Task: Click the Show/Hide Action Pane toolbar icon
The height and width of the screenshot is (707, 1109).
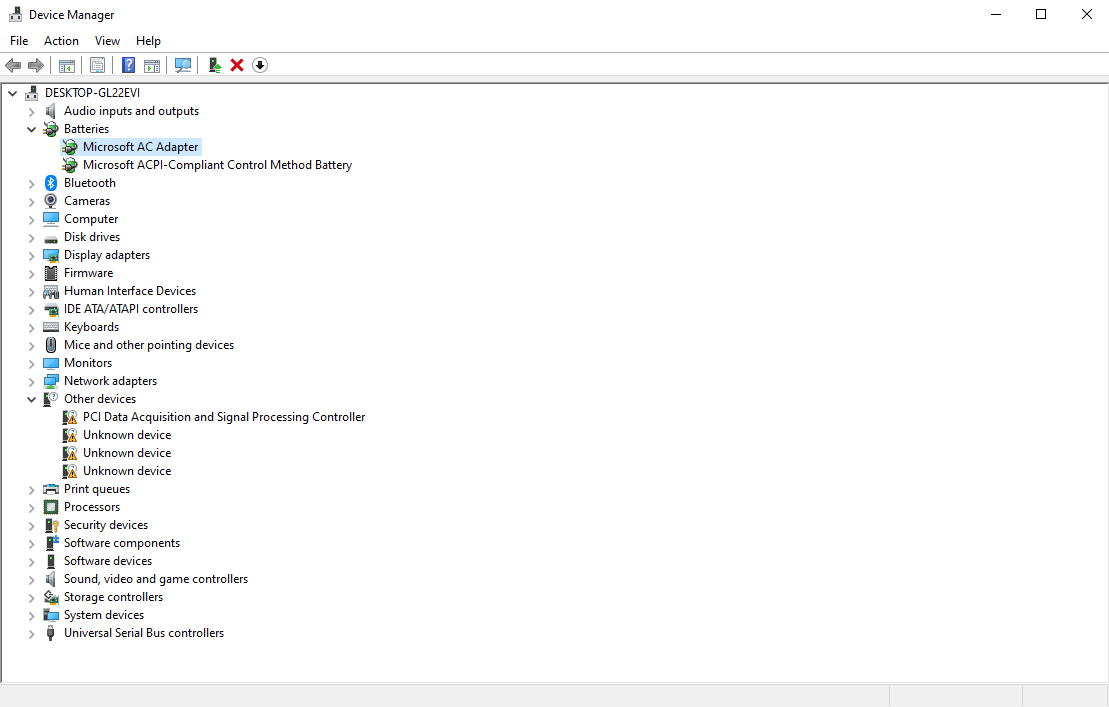Action: [151, 66]
